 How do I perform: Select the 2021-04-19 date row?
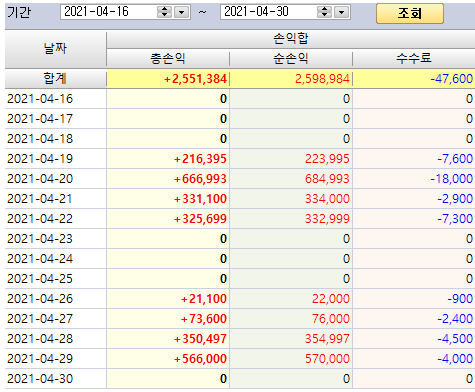click(x=240, y=159)
